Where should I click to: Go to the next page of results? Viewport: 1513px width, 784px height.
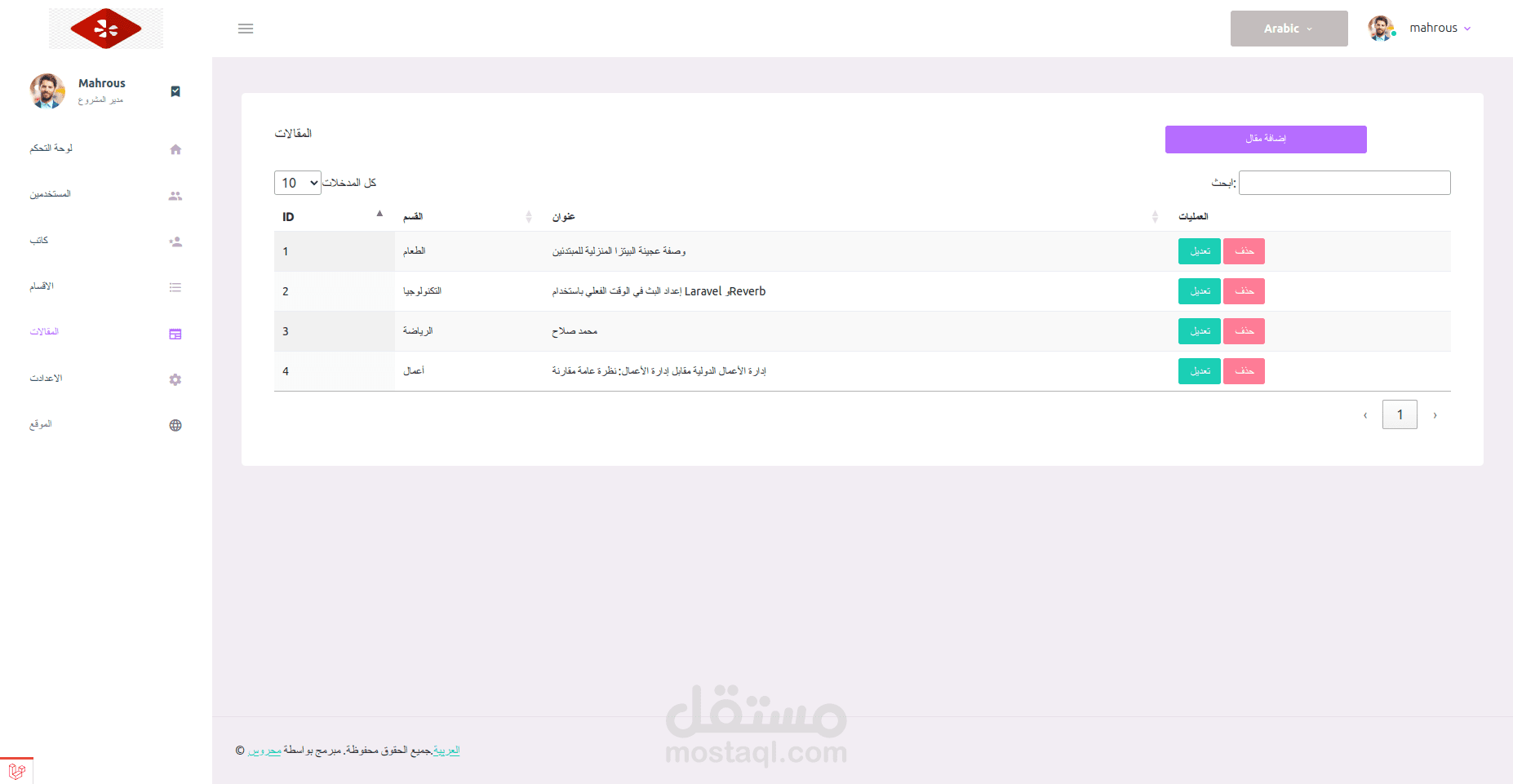pos(1435,415)
